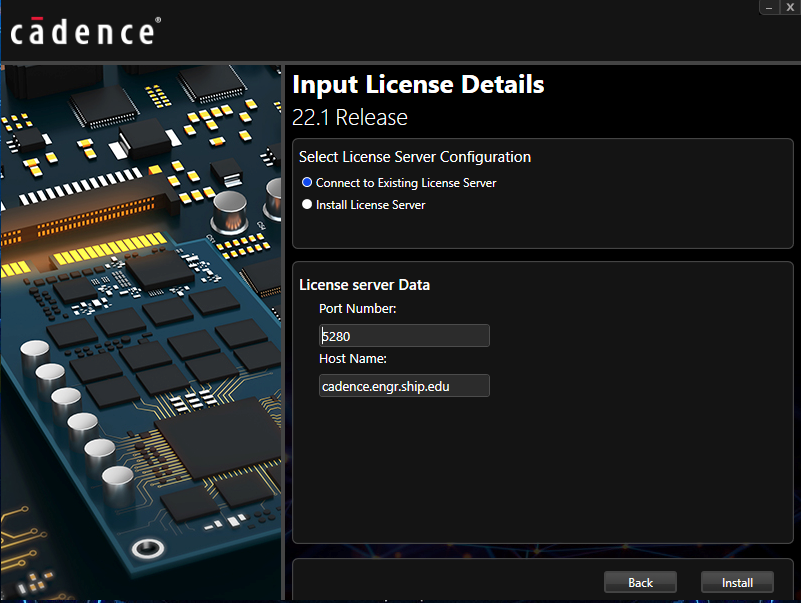This screenshot has height=603, width=801.
Task: Click the Cadence logo
Action: click(82, 32)
